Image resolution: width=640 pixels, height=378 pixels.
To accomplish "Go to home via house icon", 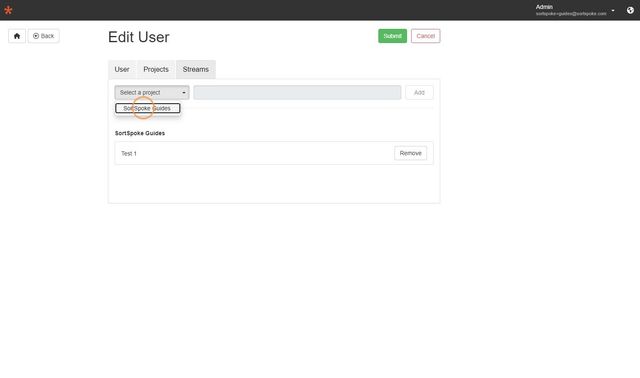I will tap(17, 36).
